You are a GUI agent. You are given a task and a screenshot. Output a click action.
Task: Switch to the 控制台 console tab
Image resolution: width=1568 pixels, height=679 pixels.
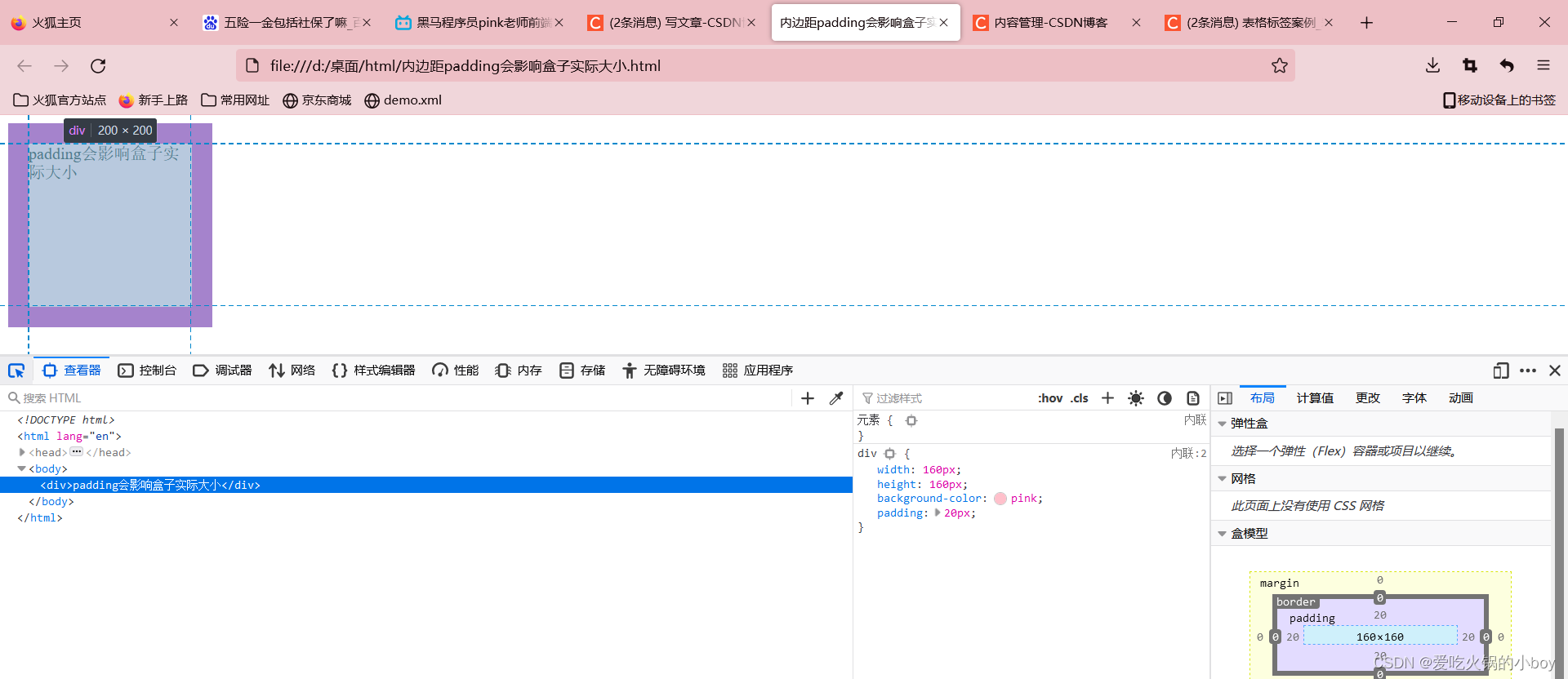pos(147,371)
